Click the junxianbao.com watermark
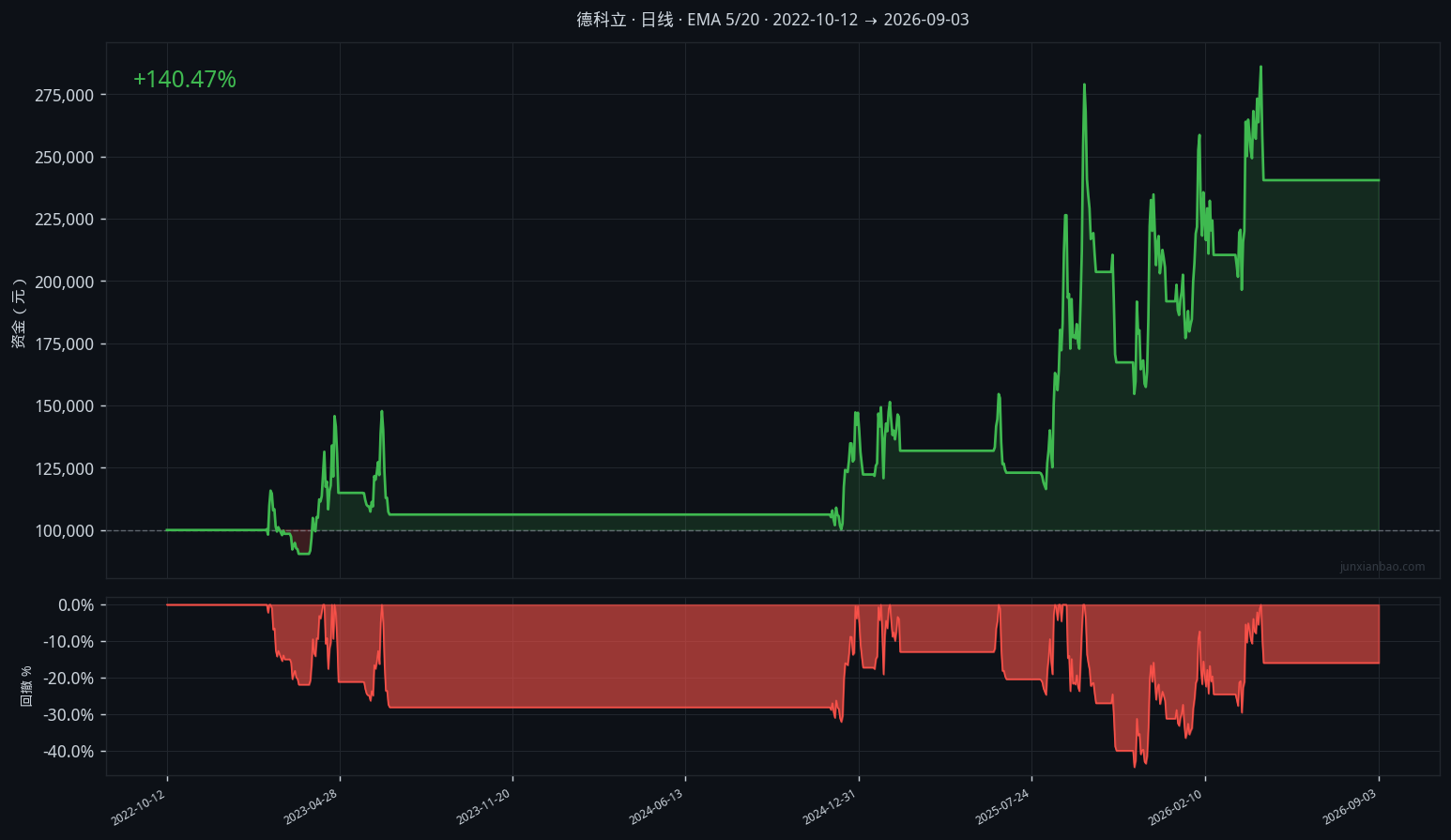The height and width of the screenshot is (840, 1451). click(1382, 567)
